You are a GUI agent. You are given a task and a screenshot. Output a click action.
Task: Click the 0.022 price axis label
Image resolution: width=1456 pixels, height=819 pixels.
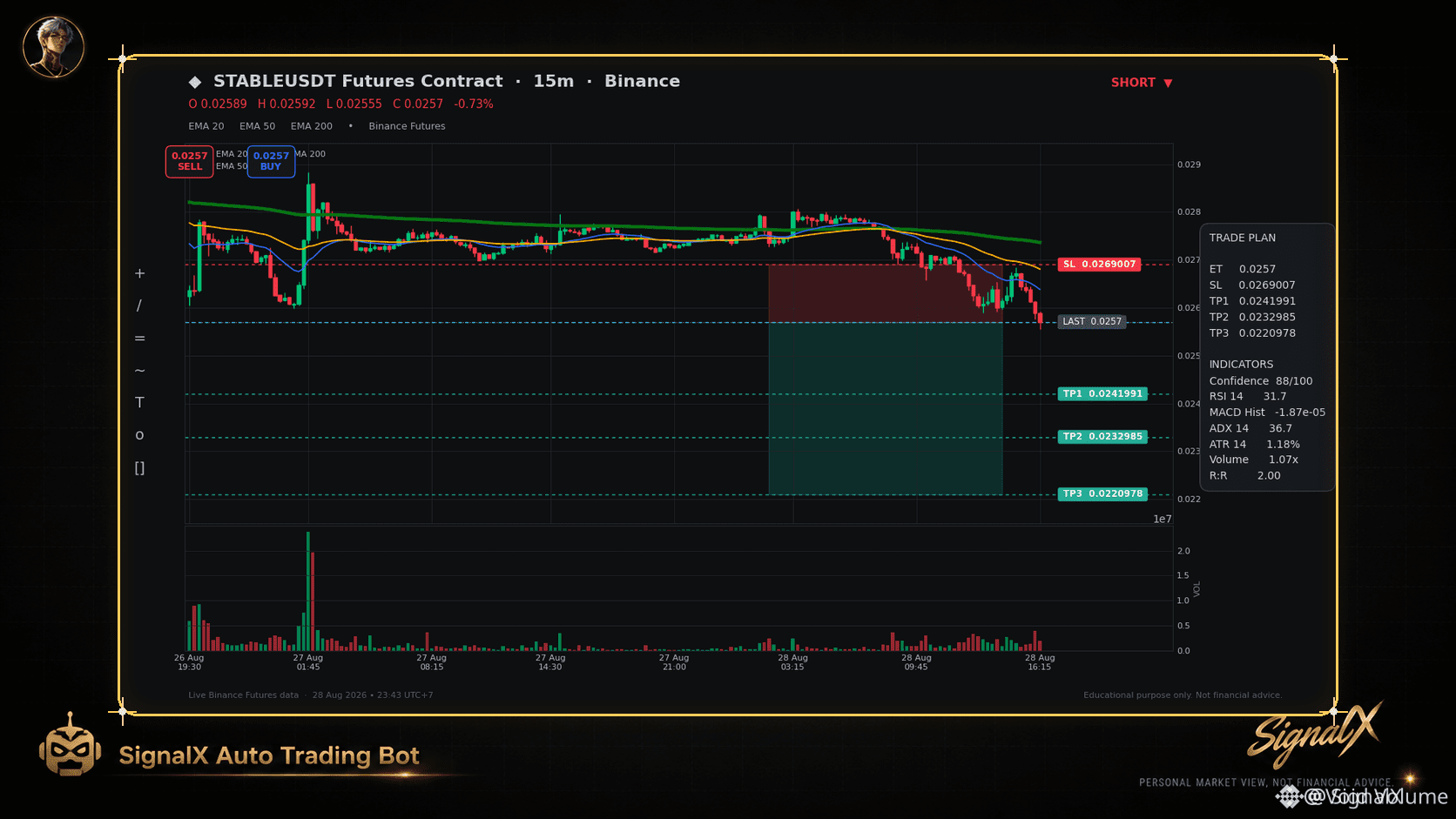coord(1189,499)
